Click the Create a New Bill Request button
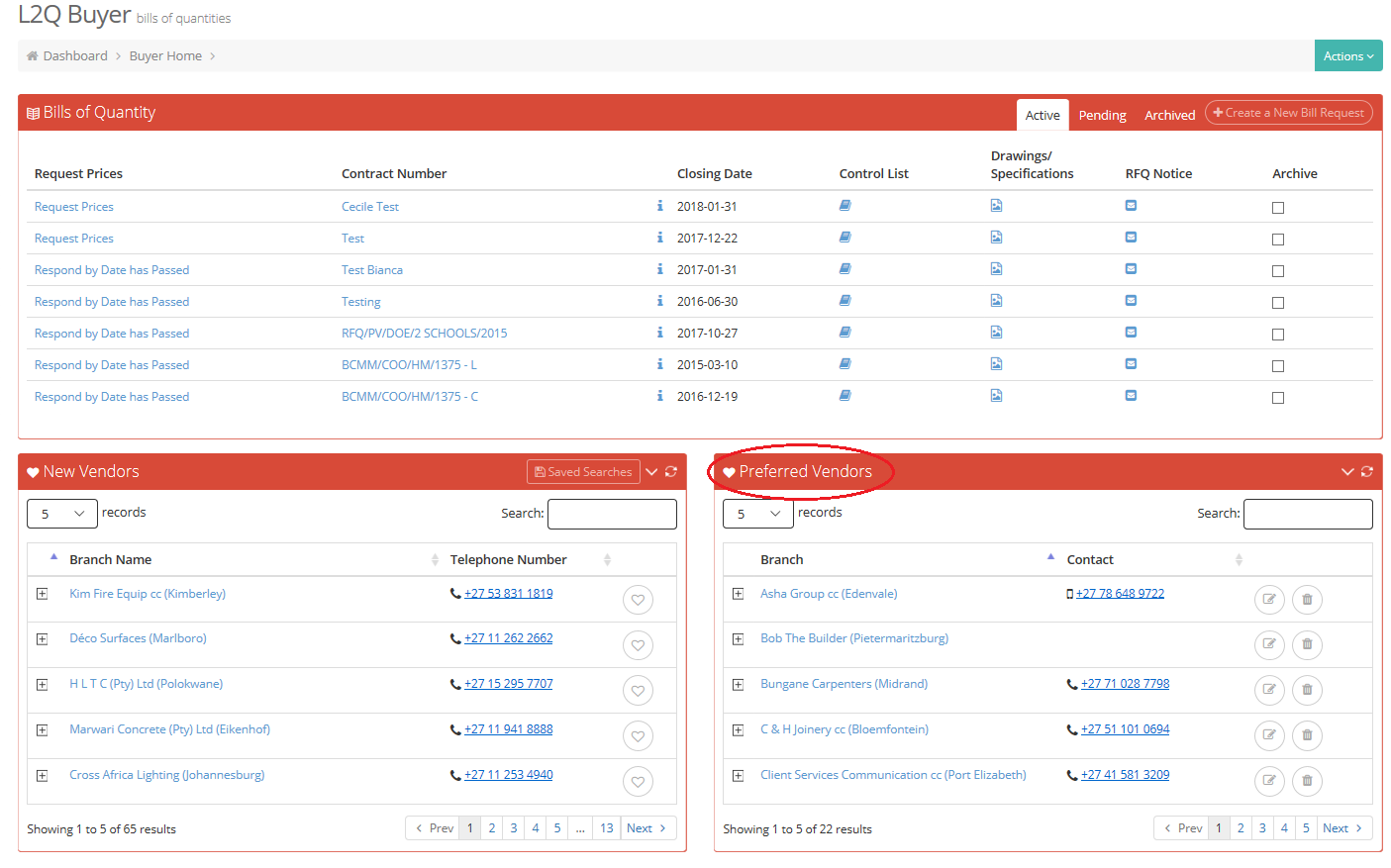Image resolution: width=1391 pixels, height=868 pixels. coord(1288,112)
